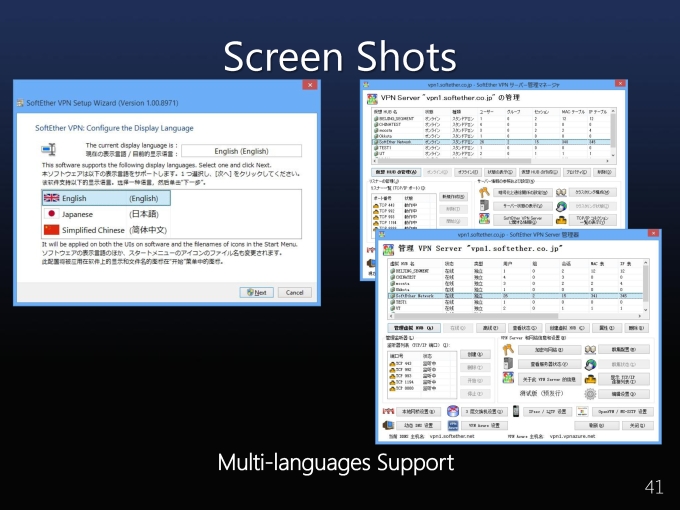This screenshot has height=510, width=680.
Task: Click the SoftEther logo beside the Japanese window heading
Action: 372,99
